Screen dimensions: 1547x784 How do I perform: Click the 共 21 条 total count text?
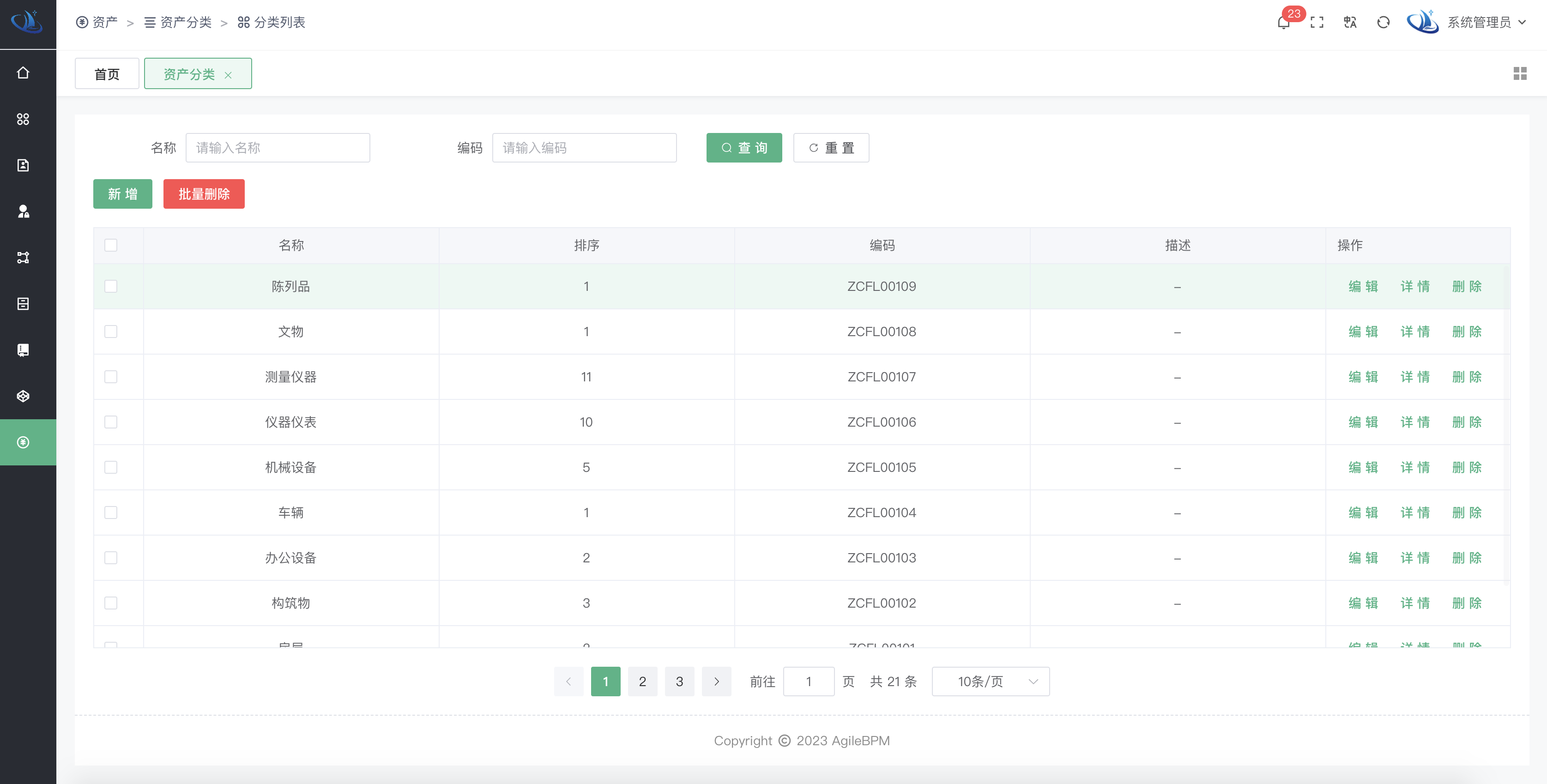click(x=893, y=681)
